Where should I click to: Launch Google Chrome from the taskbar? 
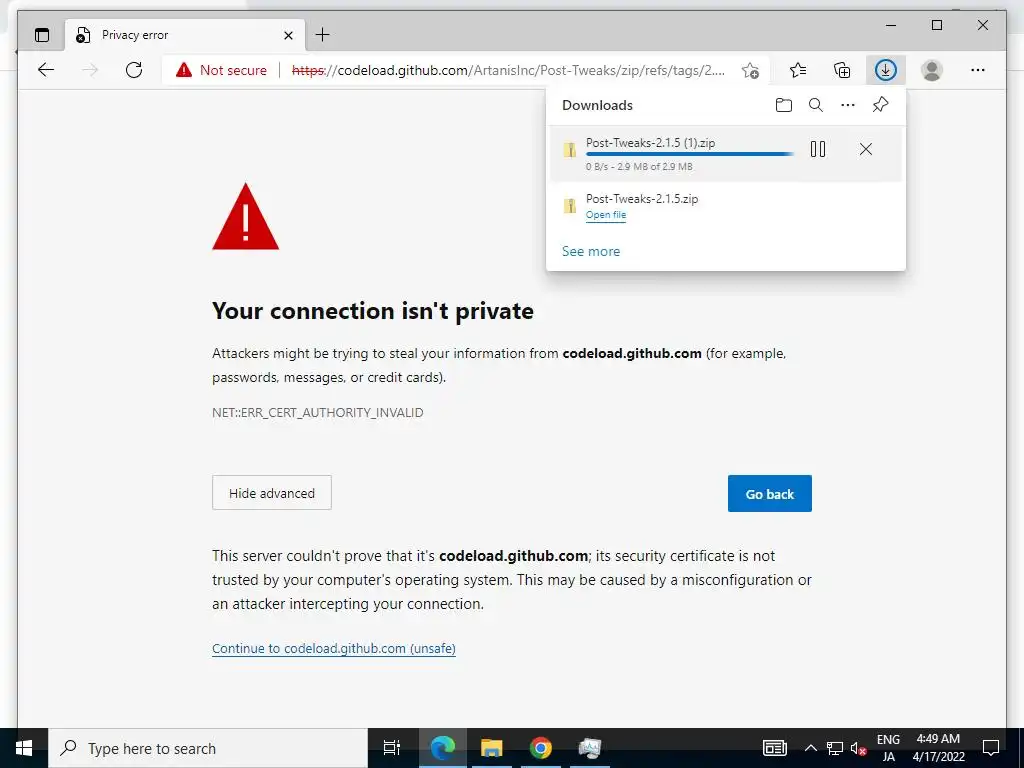pos(540,748)
